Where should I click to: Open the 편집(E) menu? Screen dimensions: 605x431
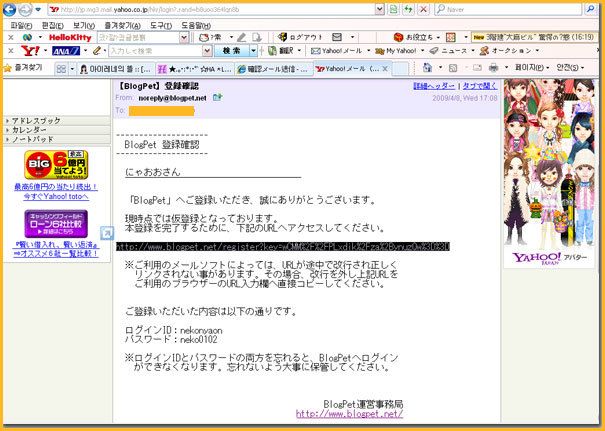(x=52, y=25)
